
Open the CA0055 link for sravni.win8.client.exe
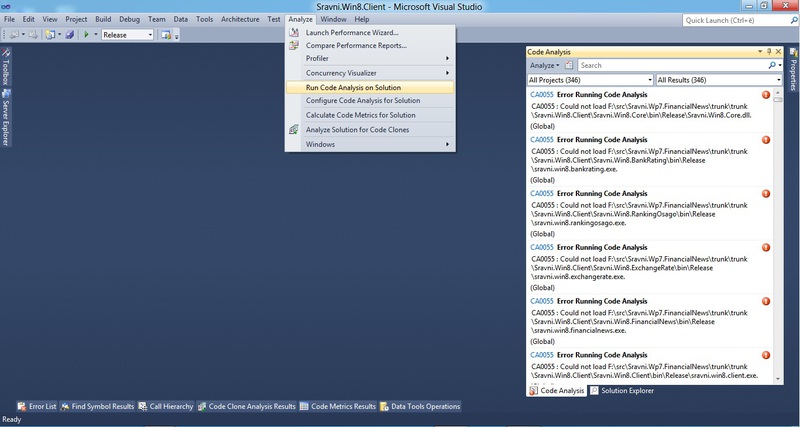point(542,355)
